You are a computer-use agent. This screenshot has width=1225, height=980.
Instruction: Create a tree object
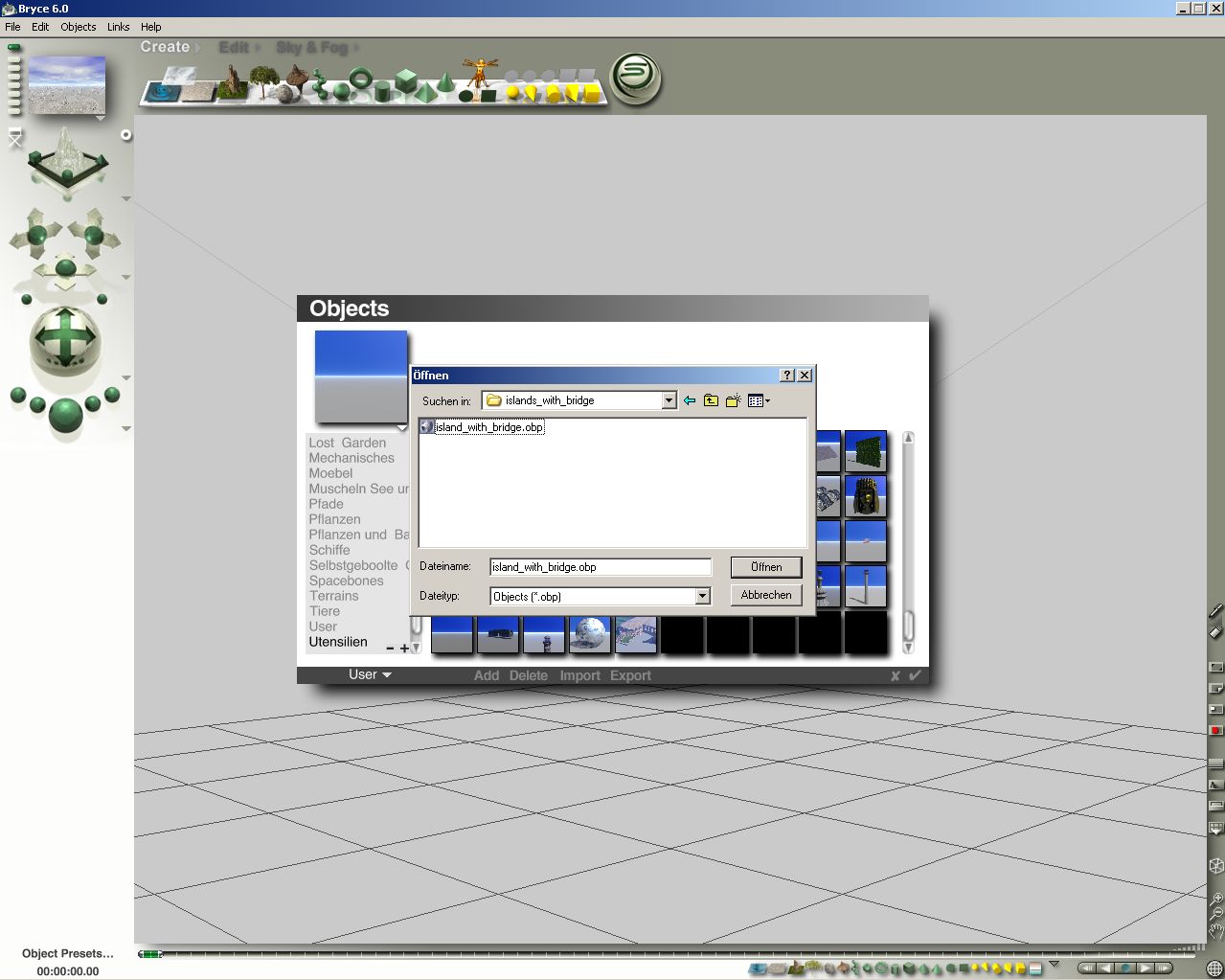264,80
